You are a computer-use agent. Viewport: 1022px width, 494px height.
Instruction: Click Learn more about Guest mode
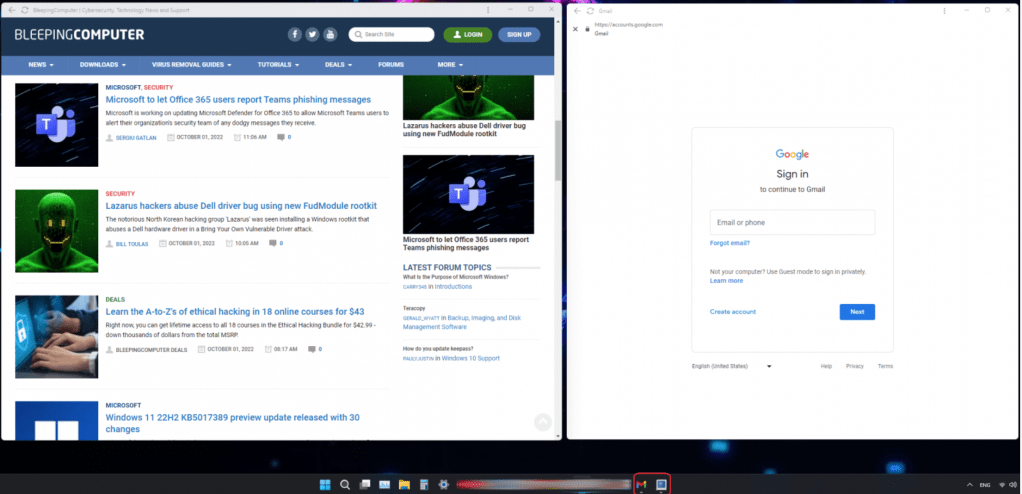point(726,281)
